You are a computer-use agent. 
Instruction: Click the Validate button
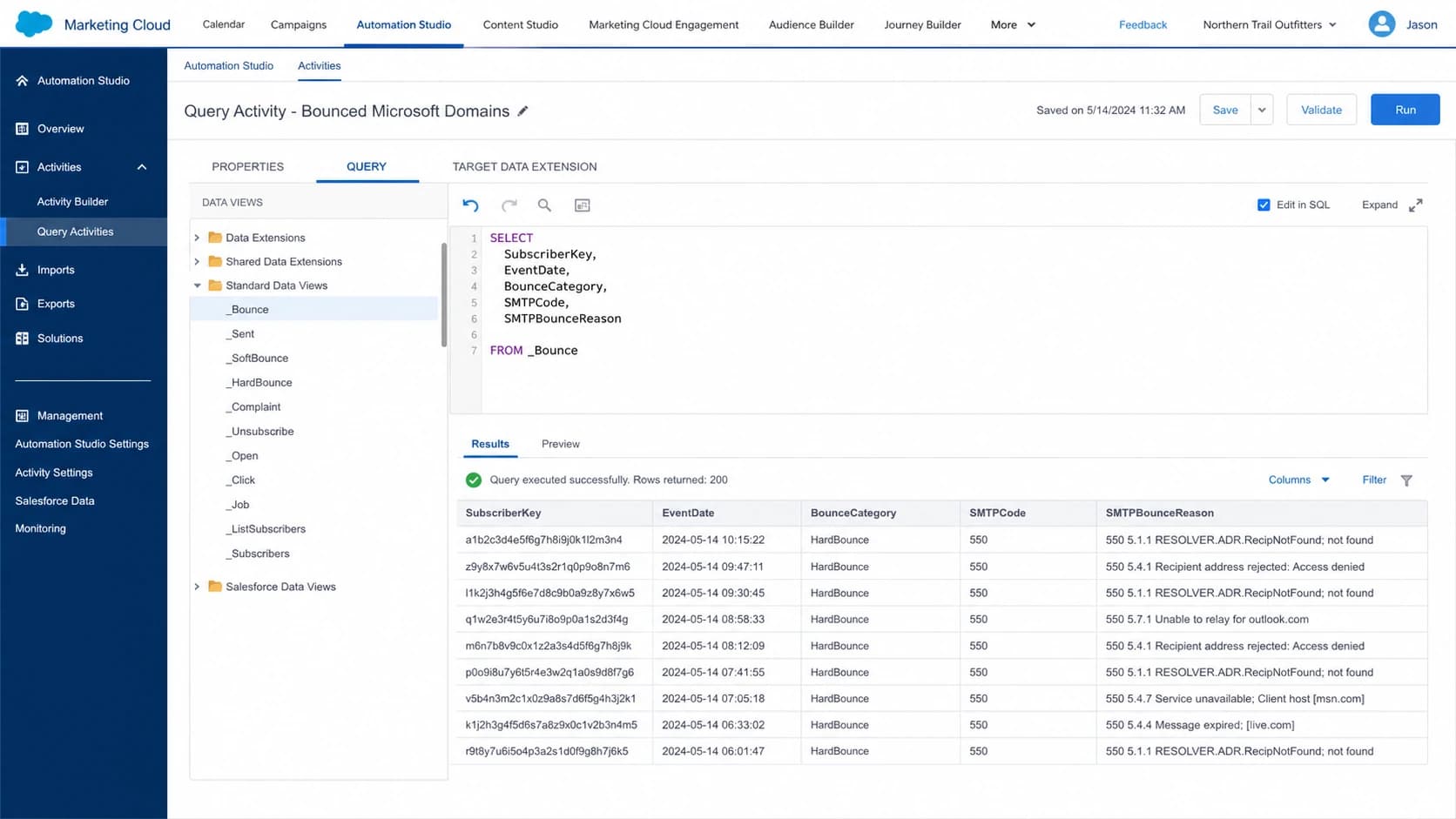1321,110
